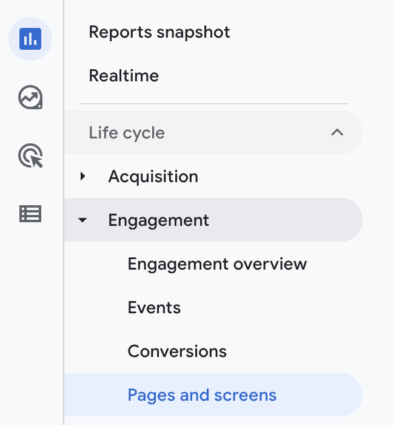Expand Acquisition using its triangle arrow
The image size is (393, 425).
[x=83, y=176]
